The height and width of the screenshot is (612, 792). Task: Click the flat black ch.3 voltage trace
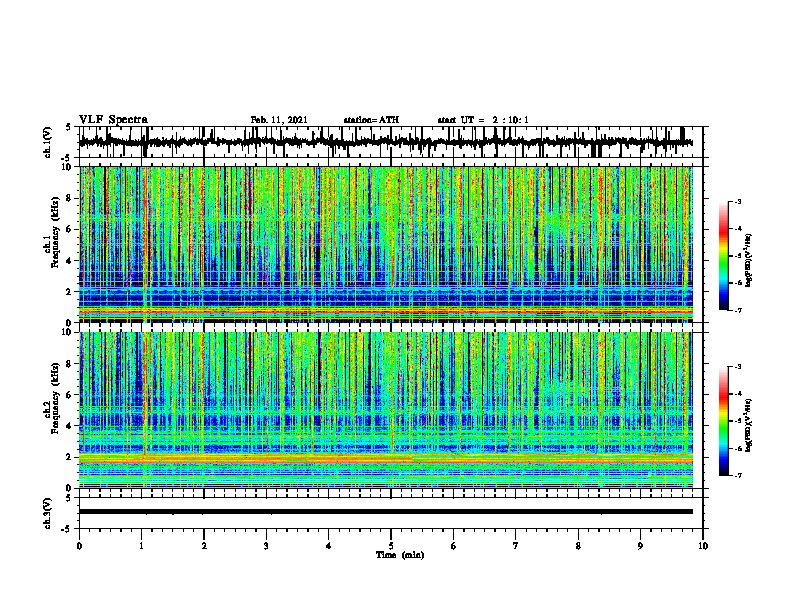[385, 512]
